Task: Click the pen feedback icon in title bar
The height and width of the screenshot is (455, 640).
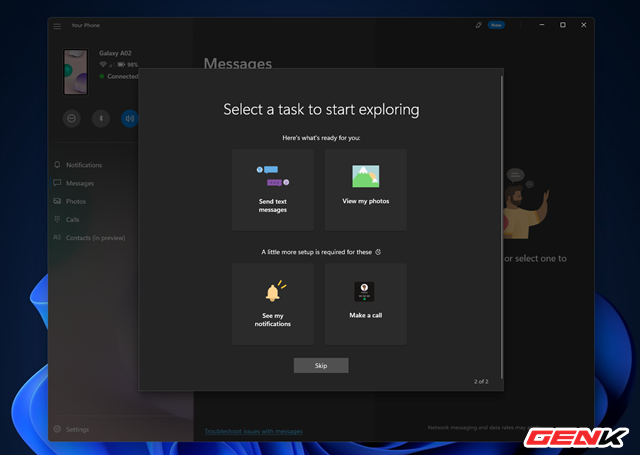Action: (x=478, y=25)
